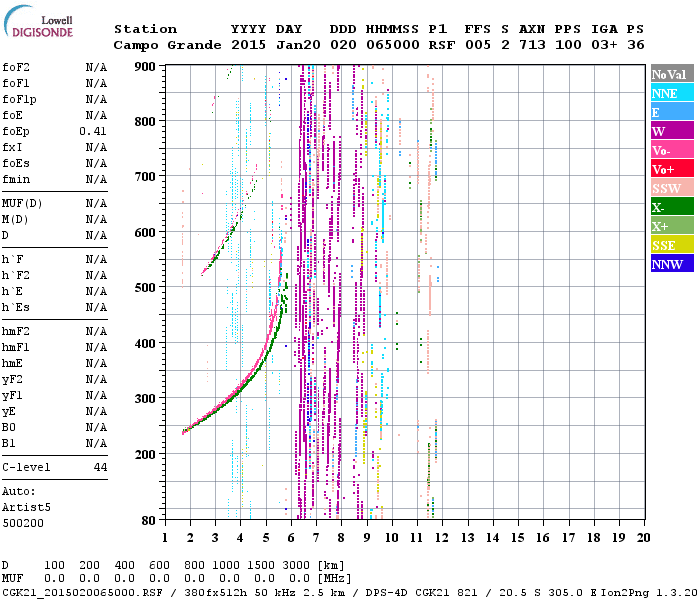Click the Lowell Digisonde logo

(x=38, y=21)
